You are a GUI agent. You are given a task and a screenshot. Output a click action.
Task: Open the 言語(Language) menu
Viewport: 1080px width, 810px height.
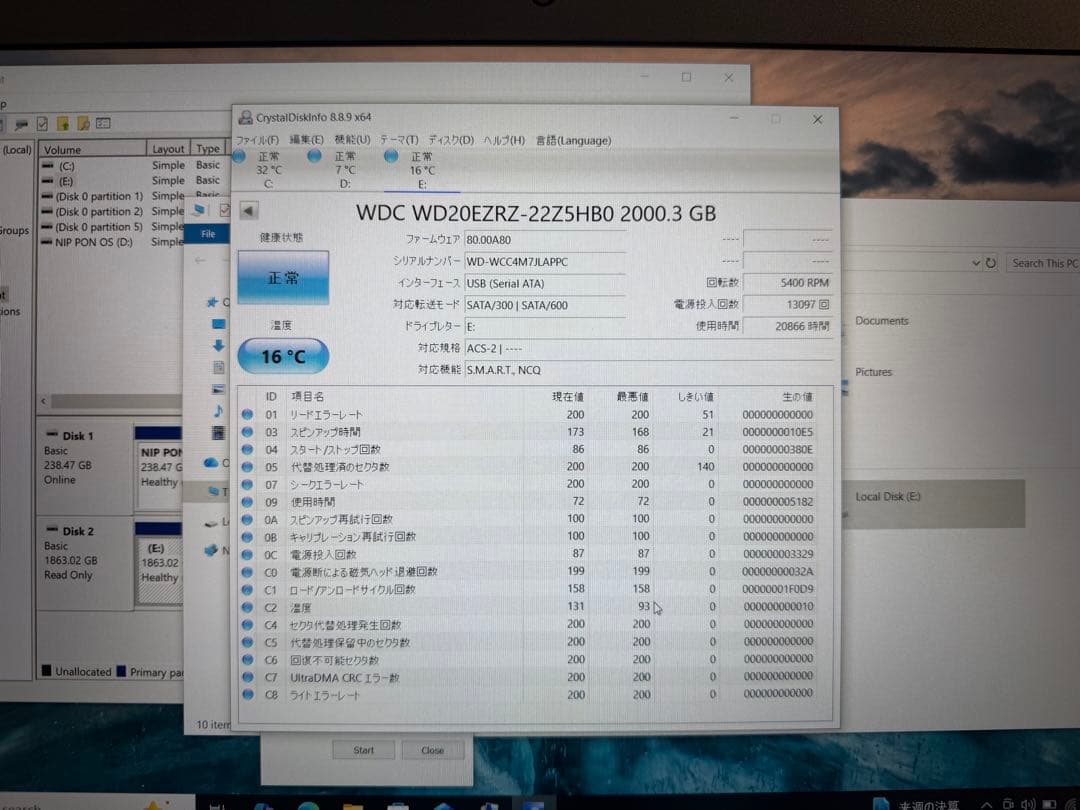click(x=573, y=140)
